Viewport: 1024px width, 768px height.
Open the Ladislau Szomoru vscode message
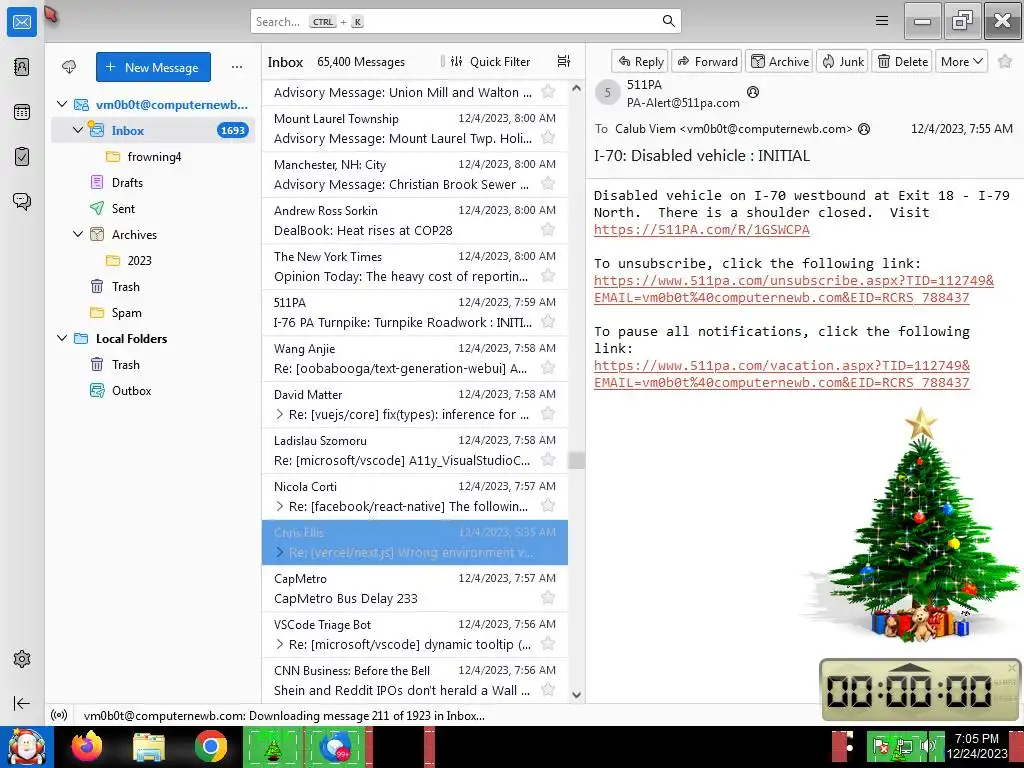pos(415,451)
